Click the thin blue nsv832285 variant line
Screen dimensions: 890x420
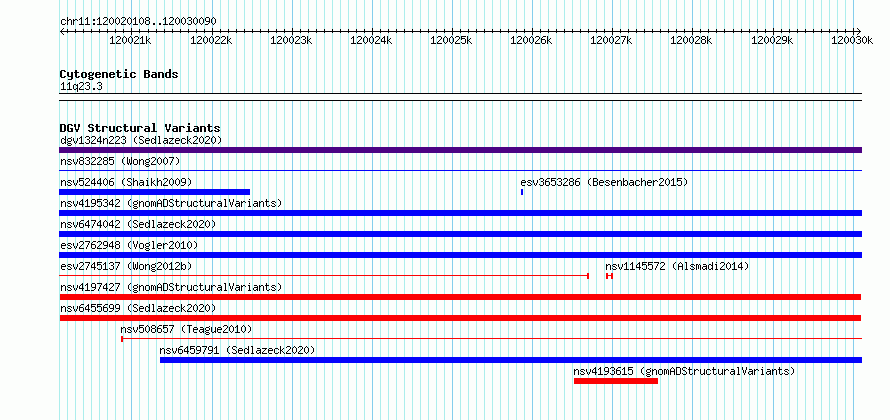coord(460,170)
